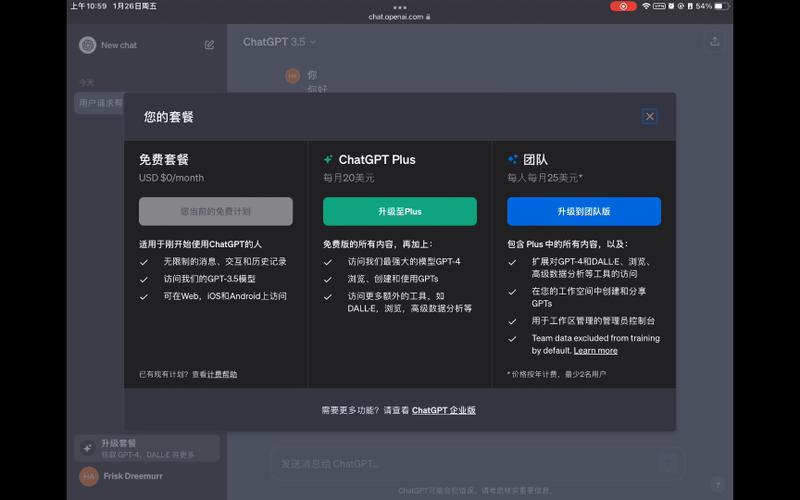Click the blue 升级到团队版 button
The image size is (800, 500).
click(x=584, y=211)
